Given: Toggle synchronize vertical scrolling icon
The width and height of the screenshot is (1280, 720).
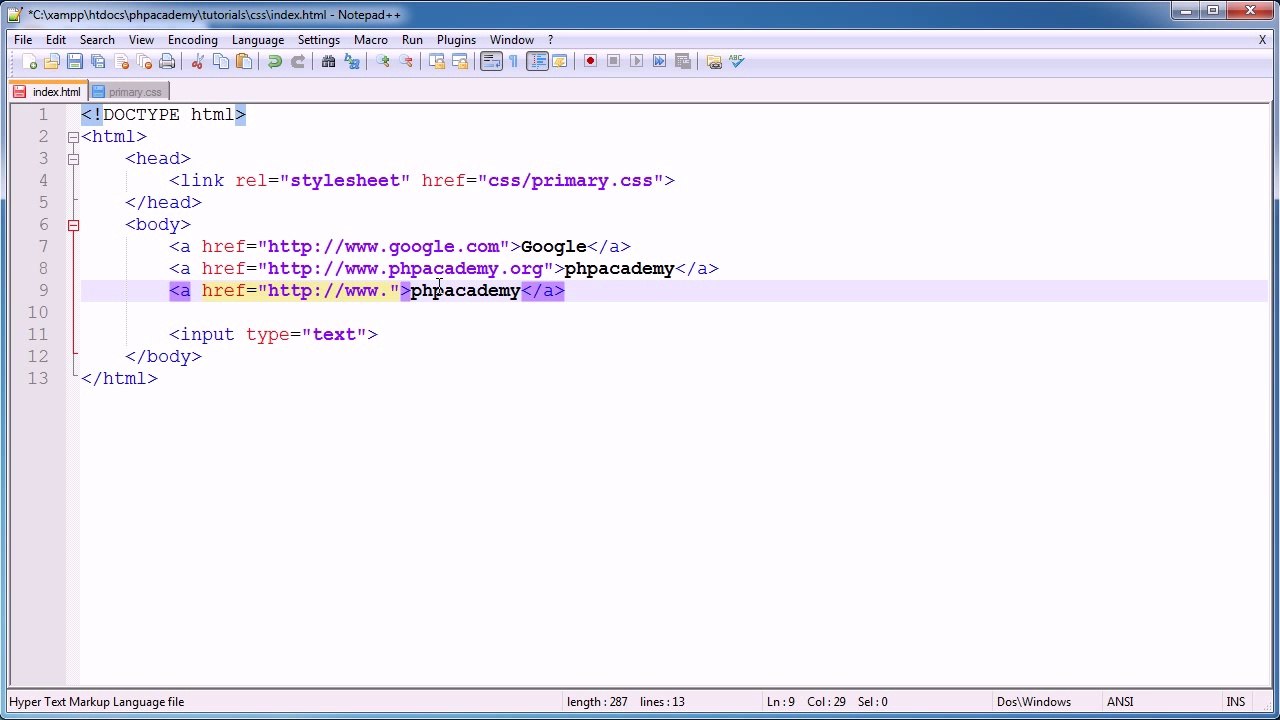Looking at the screenshot, I should (437, 62).
